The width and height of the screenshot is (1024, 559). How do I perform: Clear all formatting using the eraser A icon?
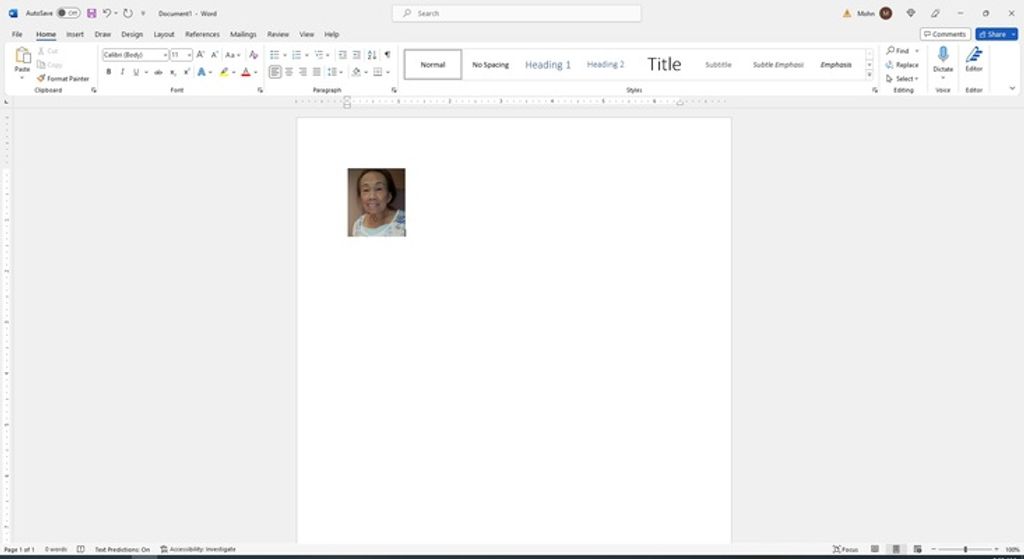[x=253, y=55]
